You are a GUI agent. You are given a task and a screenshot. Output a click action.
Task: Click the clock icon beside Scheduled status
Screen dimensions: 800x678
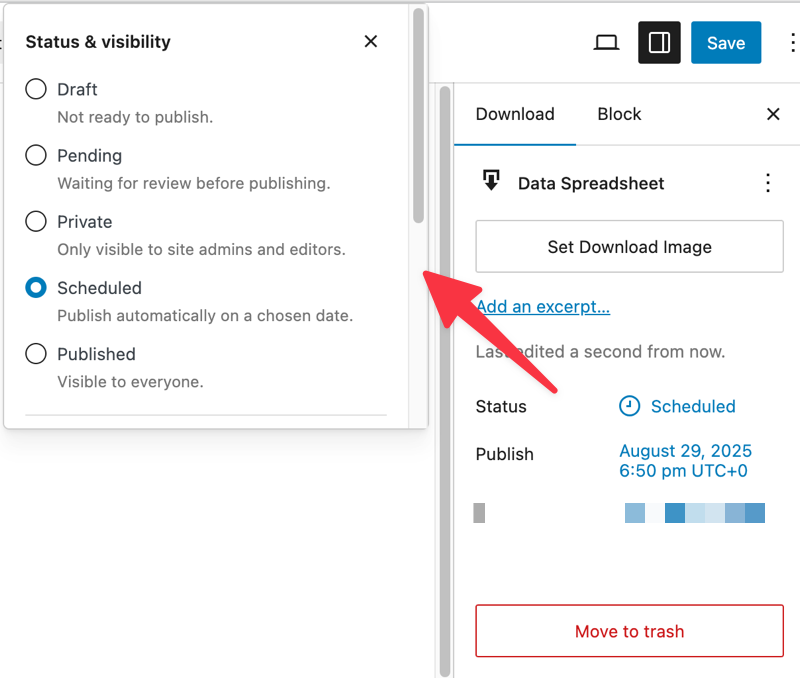tap(629, 406)
